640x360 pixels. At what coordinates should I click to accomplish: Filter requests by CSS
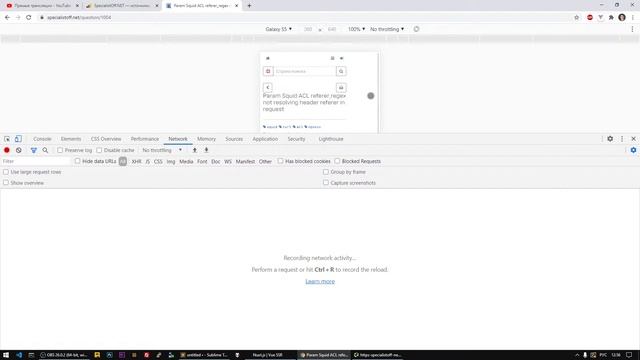158,161
